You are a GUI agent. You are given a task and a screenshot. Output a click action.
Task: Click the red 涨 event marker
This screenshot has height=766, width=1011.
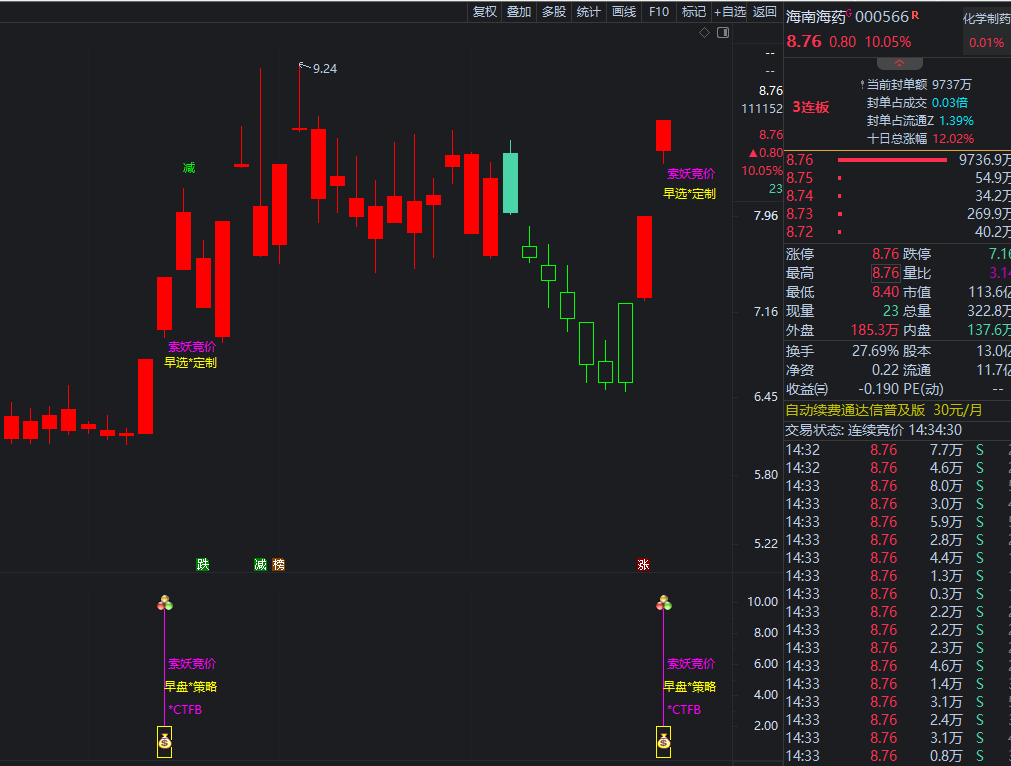pyautogui.click(x=644, y=565)
